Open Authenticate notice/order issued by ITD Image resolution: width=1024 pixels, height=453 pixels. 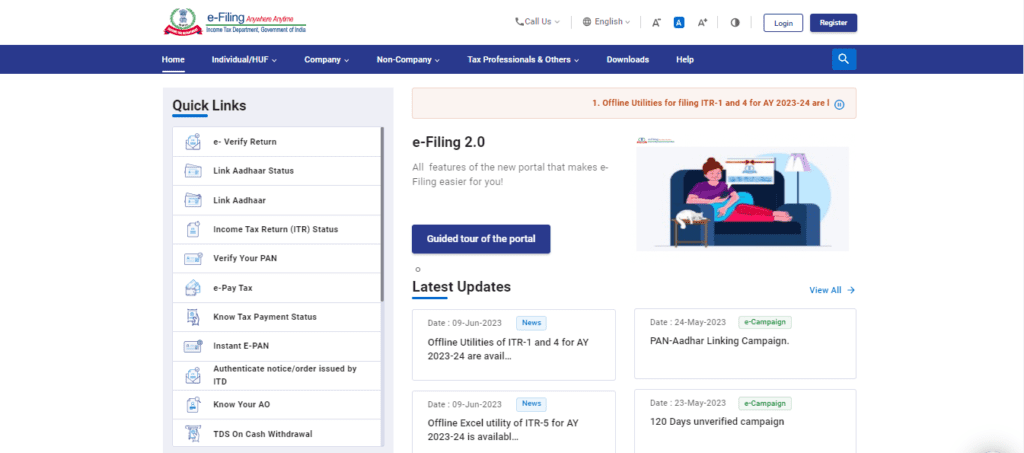pos(278,375)
